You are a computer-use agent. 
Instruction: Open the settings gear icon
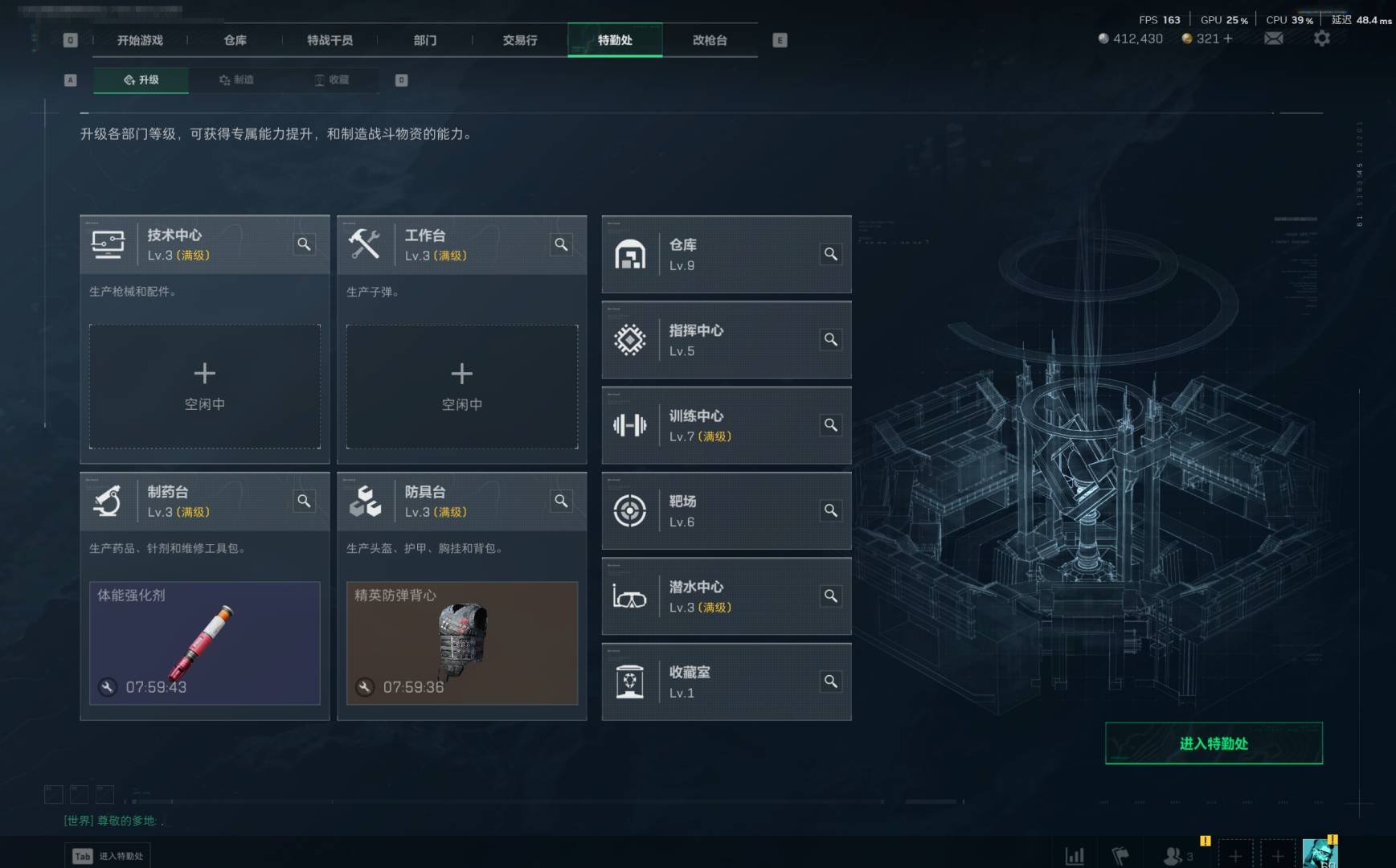(x=1322, y=39)
